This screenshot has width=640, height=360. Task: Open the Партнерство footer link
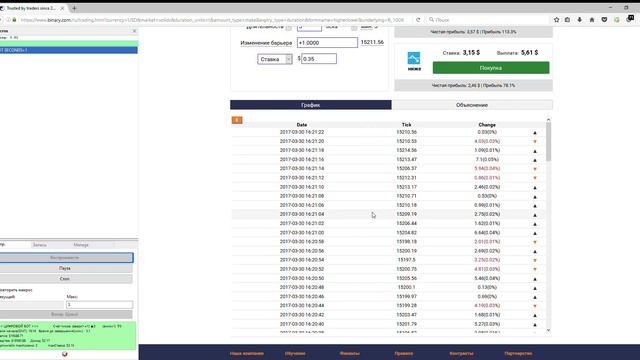[518, 353]
